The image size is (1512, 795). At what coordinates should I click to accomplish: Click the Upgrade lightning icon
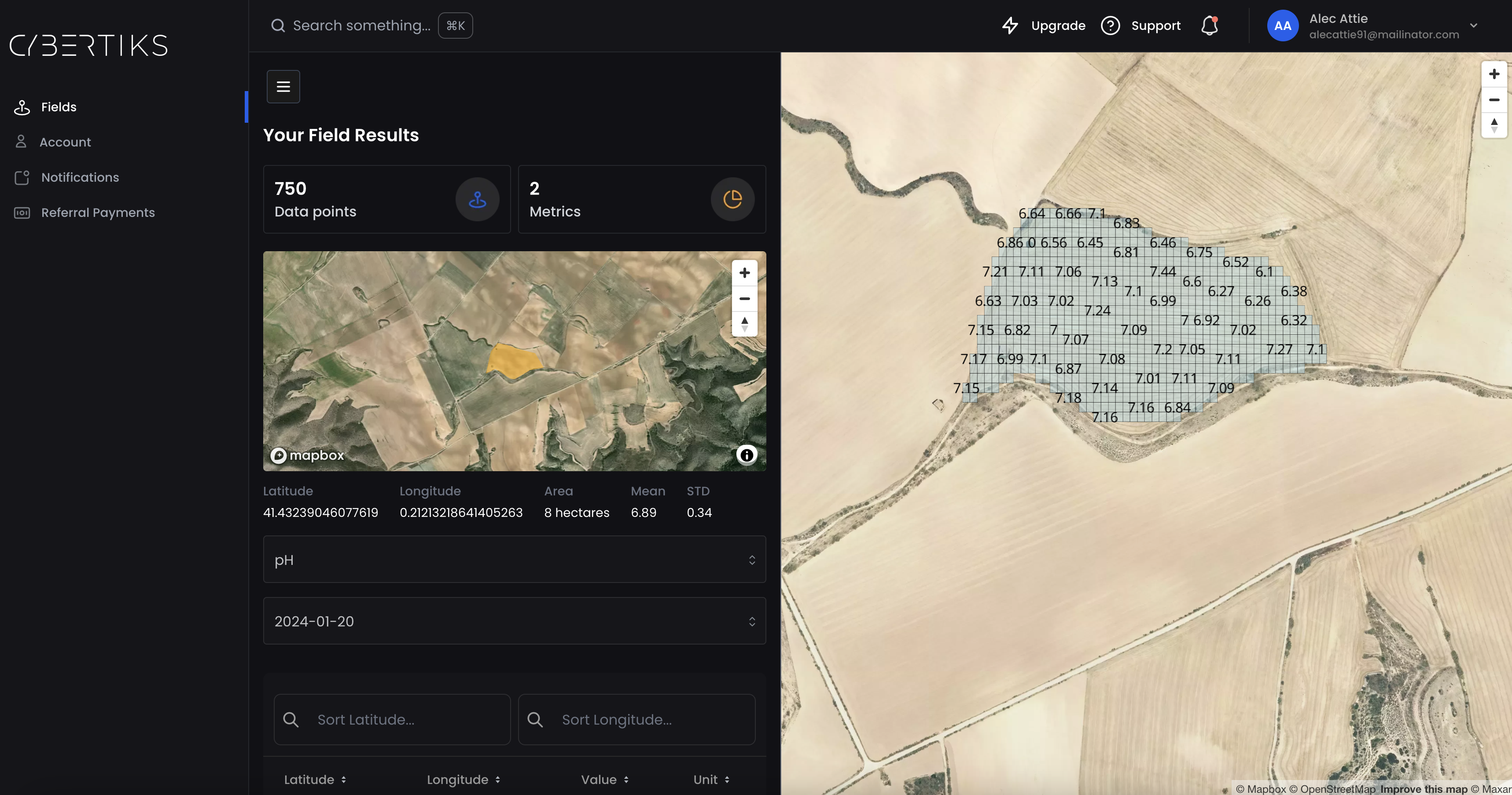coord(1010,25)
